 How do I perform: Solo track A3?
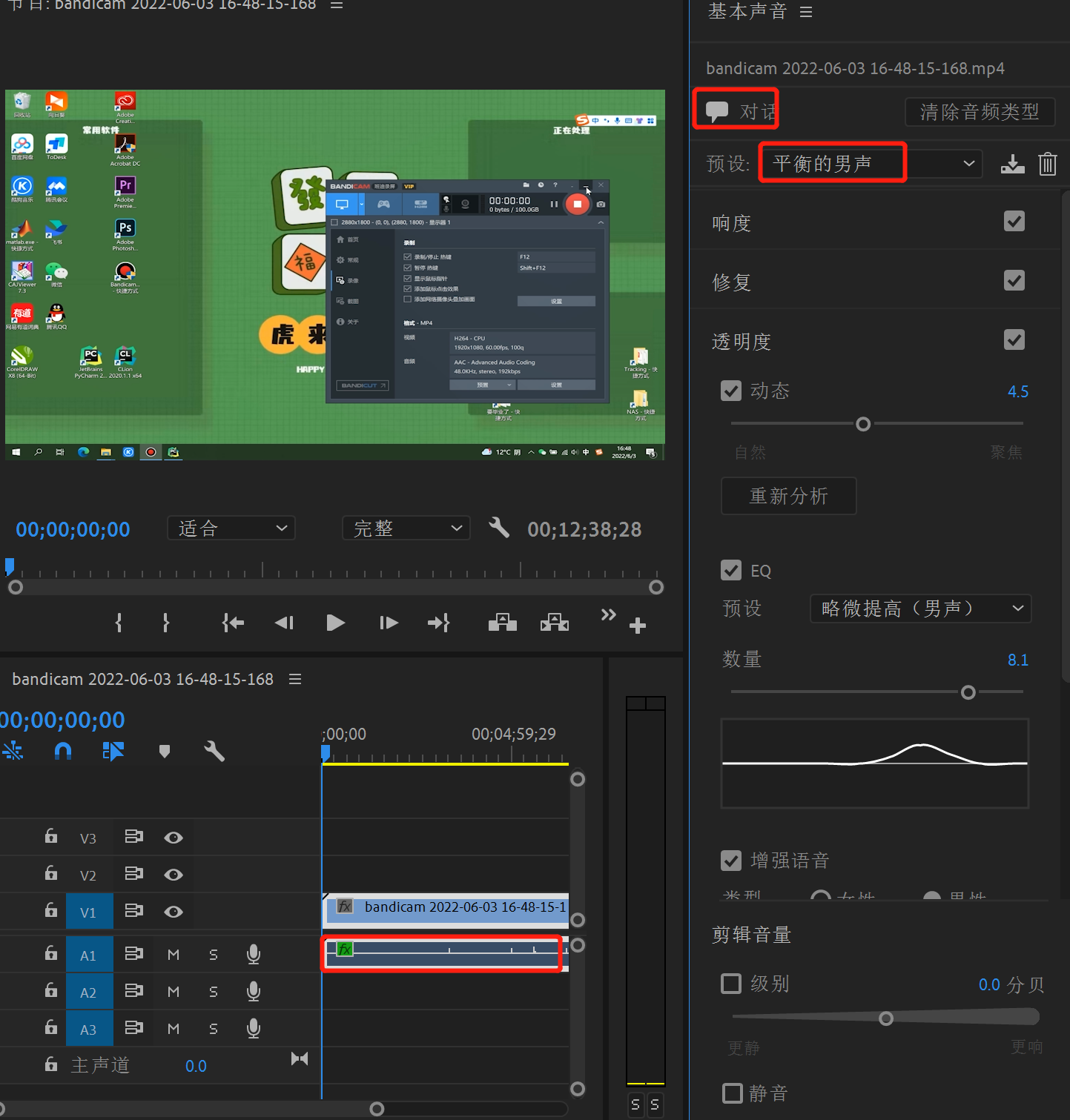pyautogui.click(x=214, y=1029)
